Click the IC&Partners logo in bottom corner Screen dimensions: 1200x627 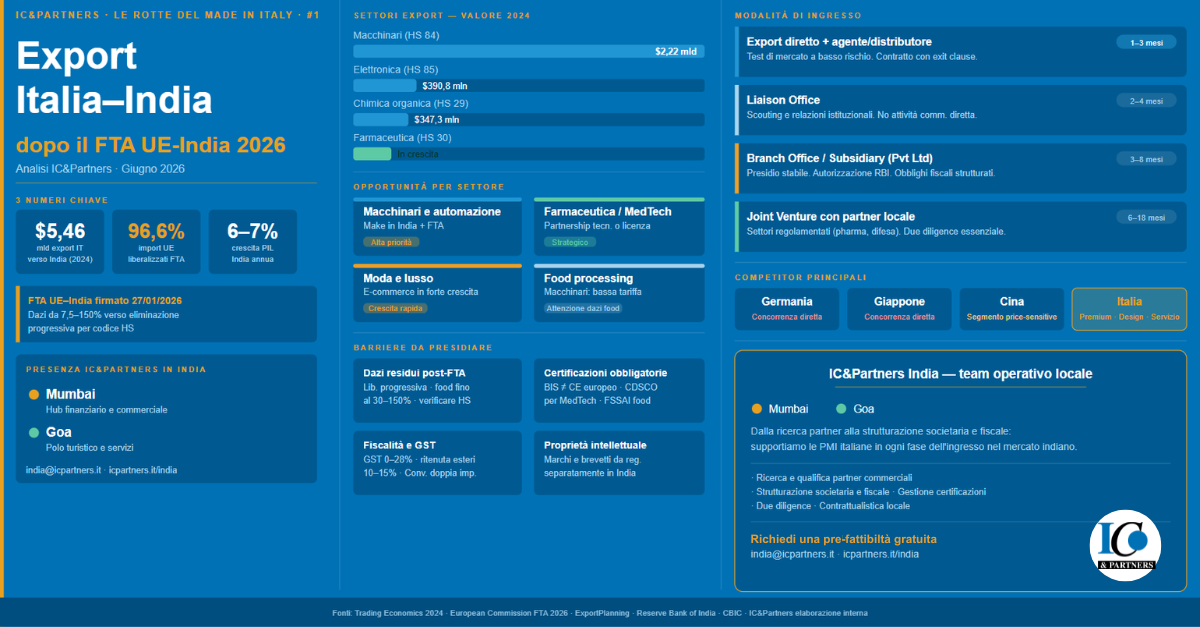[1125, 546]
